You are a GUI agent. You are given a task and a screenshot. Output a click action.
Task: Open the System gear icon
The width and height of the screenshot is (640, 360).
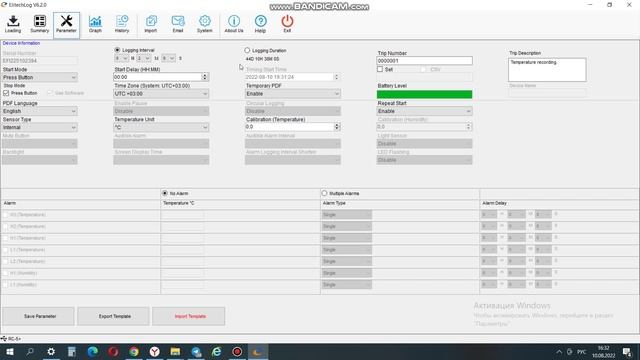tap(204, 24)
